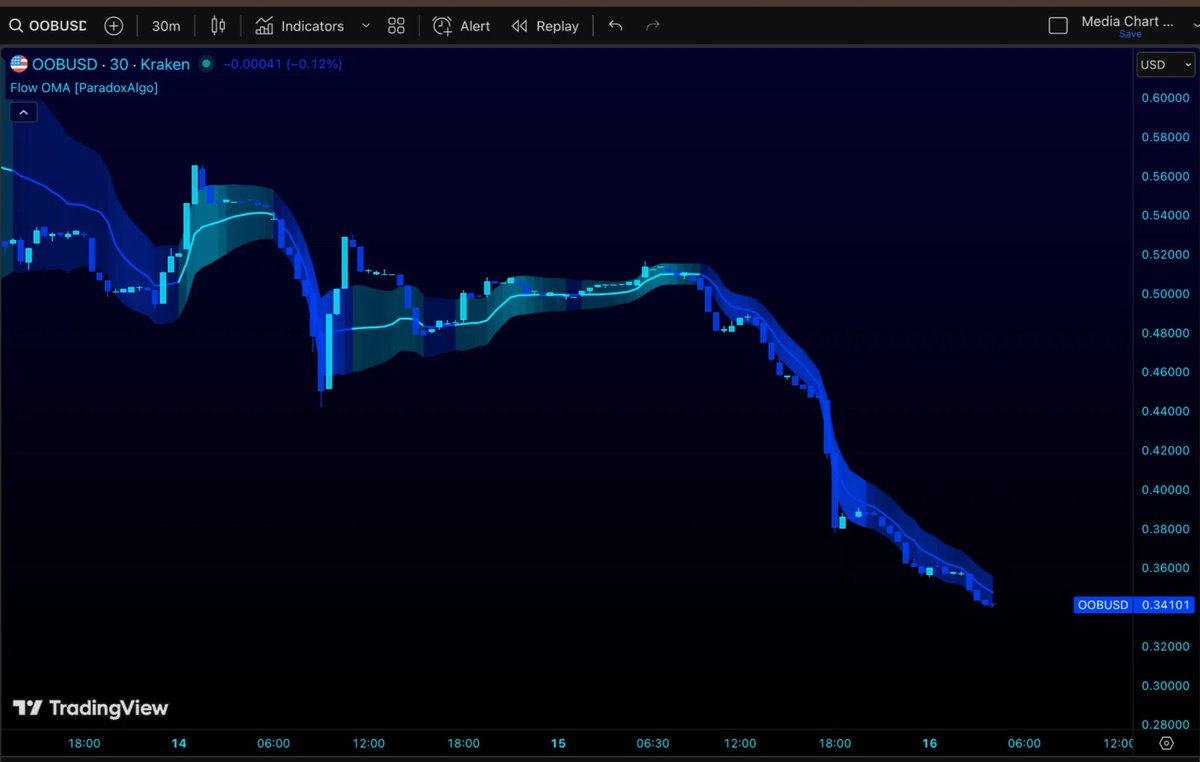Select the Flow OMA [ParadoxAlgo] indicator legend
This screenshot has width=1200, height=762.
coord(84,88)
